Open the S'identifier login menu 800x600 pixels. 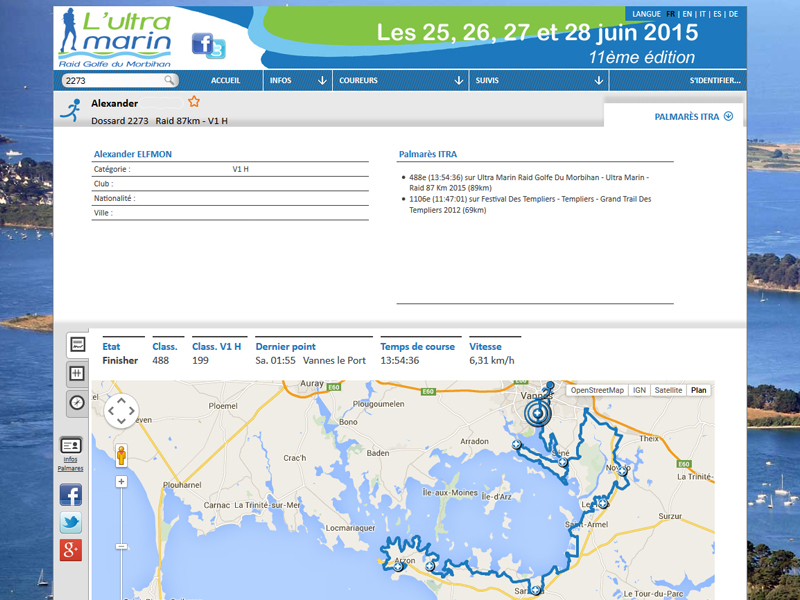715,81
